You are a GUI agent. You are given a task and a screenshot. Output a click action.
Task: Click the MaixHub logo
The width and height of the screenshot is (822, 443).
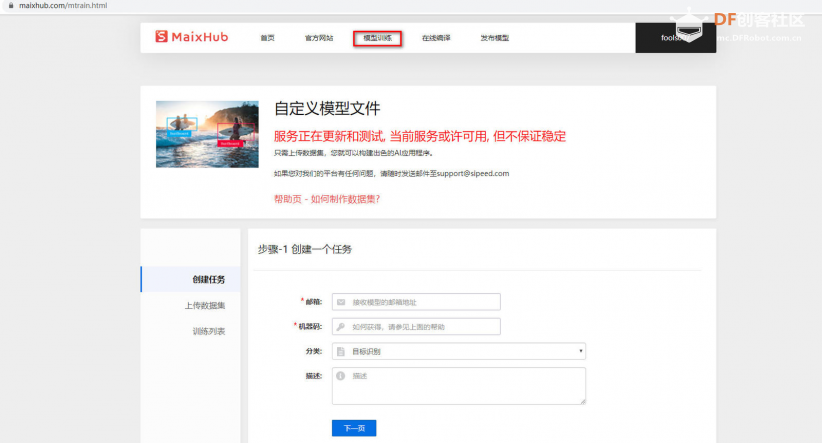pyautogui.click(x=191, y=37)
